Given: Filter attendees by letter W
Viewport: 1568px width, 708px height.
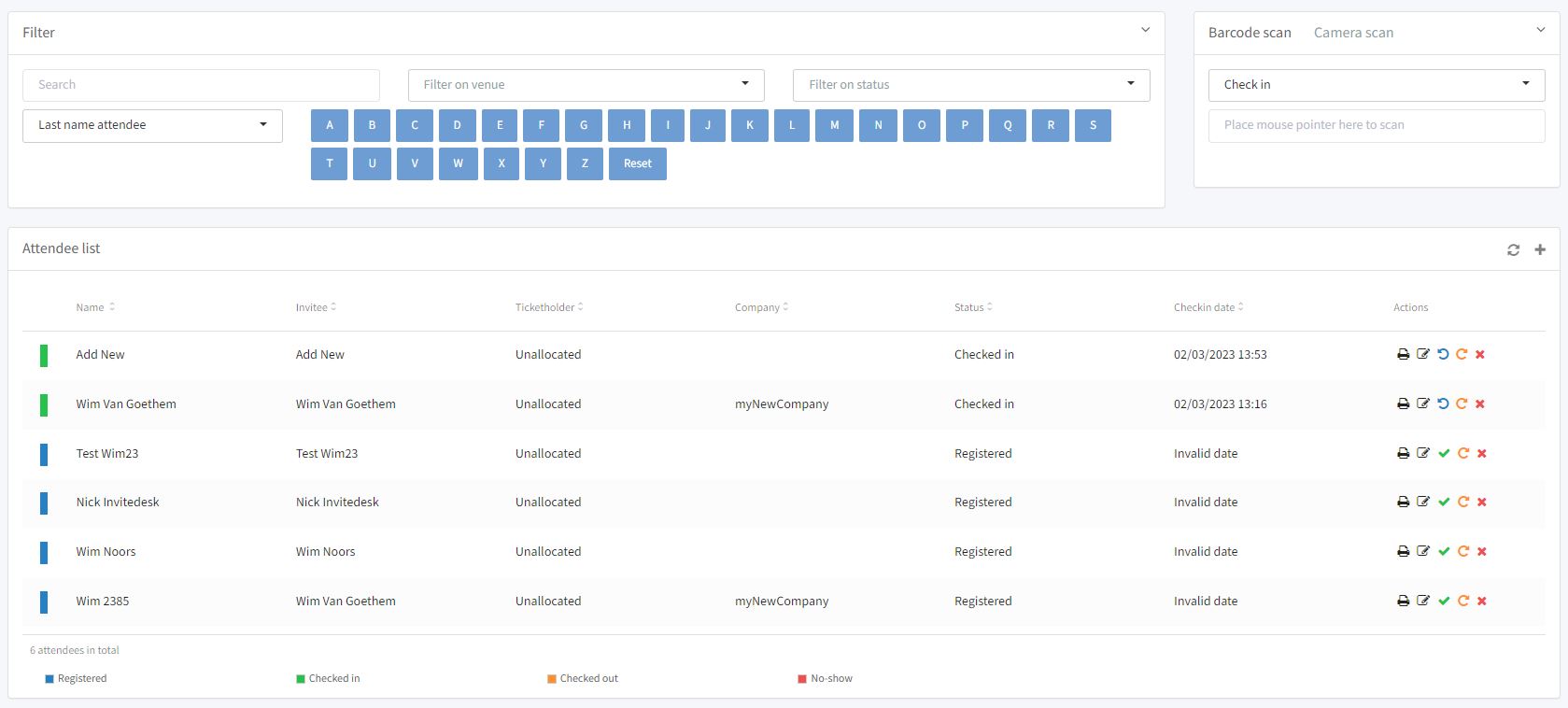Looking at the screenshot, I should 458,163.
